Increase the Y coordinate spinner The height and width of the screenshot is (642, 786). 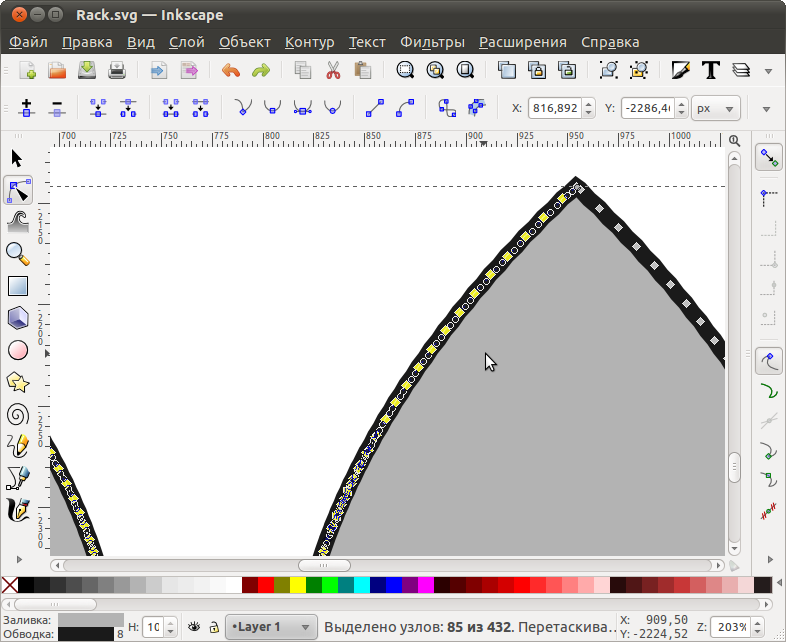pos(681,103)
